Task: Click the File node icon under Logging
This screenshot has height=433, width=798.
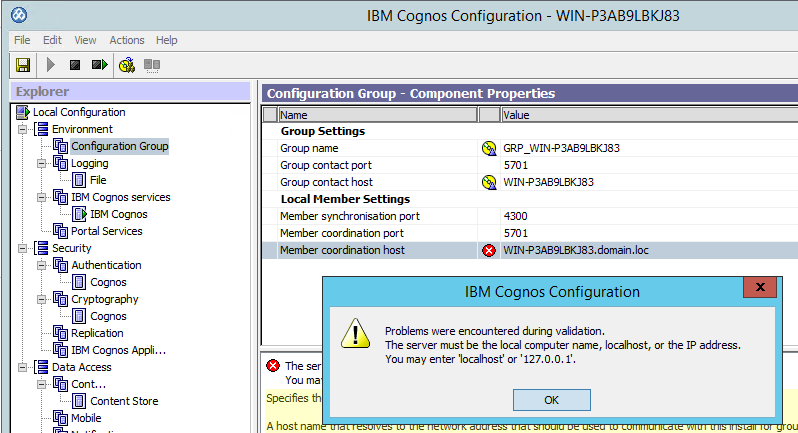Action: 79,180
